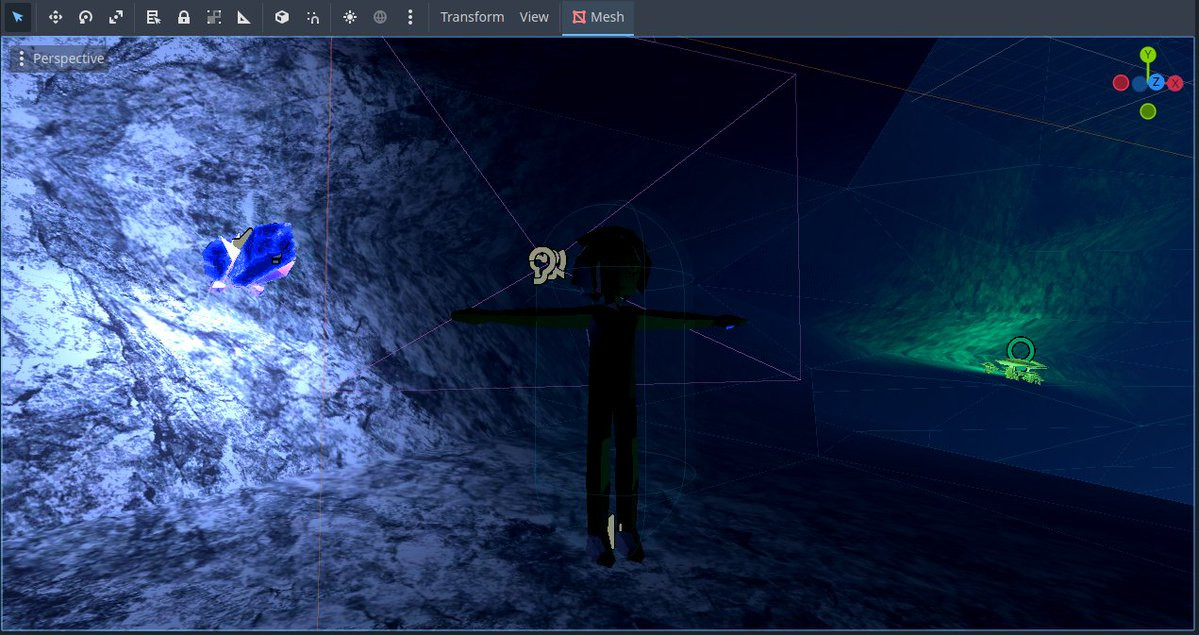Open sun and environment settings dots menu
Image resolution: width=1199 pixels, height=635 pixels.
410,17
